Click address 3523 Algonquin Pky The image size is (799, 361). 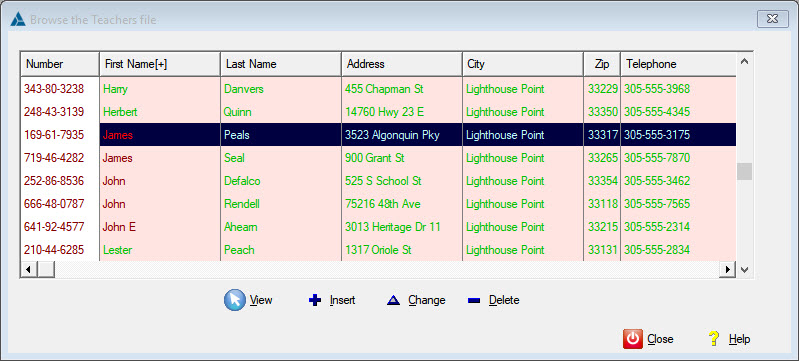pos(392,135)
